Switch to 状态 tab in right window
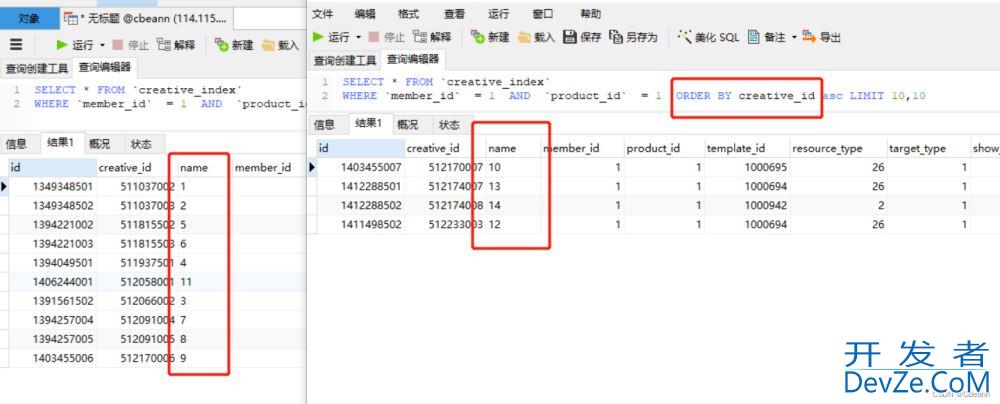This screenshot has height=404, width=1000. point(449,124)
